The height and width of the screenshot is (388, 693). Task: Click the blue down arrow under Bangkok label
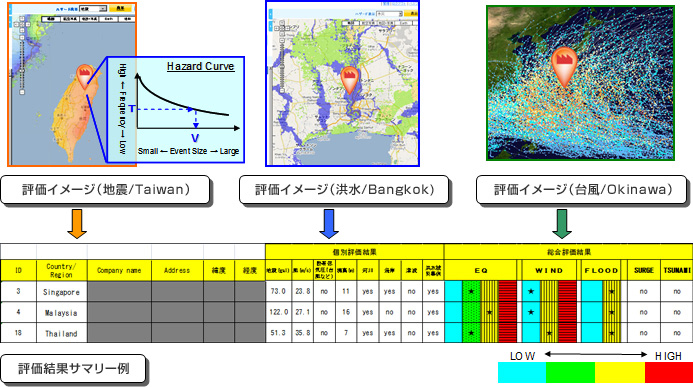tap(329, 224)
